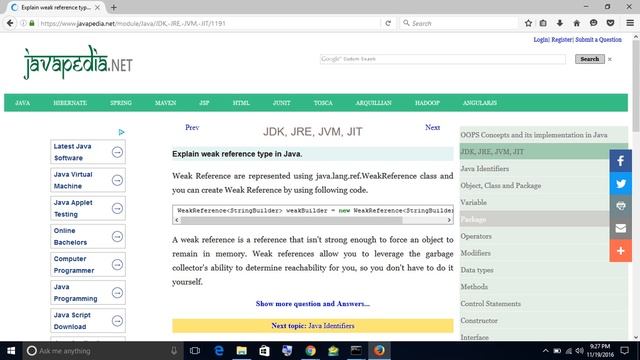Go to the Firefox home icon
This screenshot has height=360, width=640.
click(x=576, y=23)
